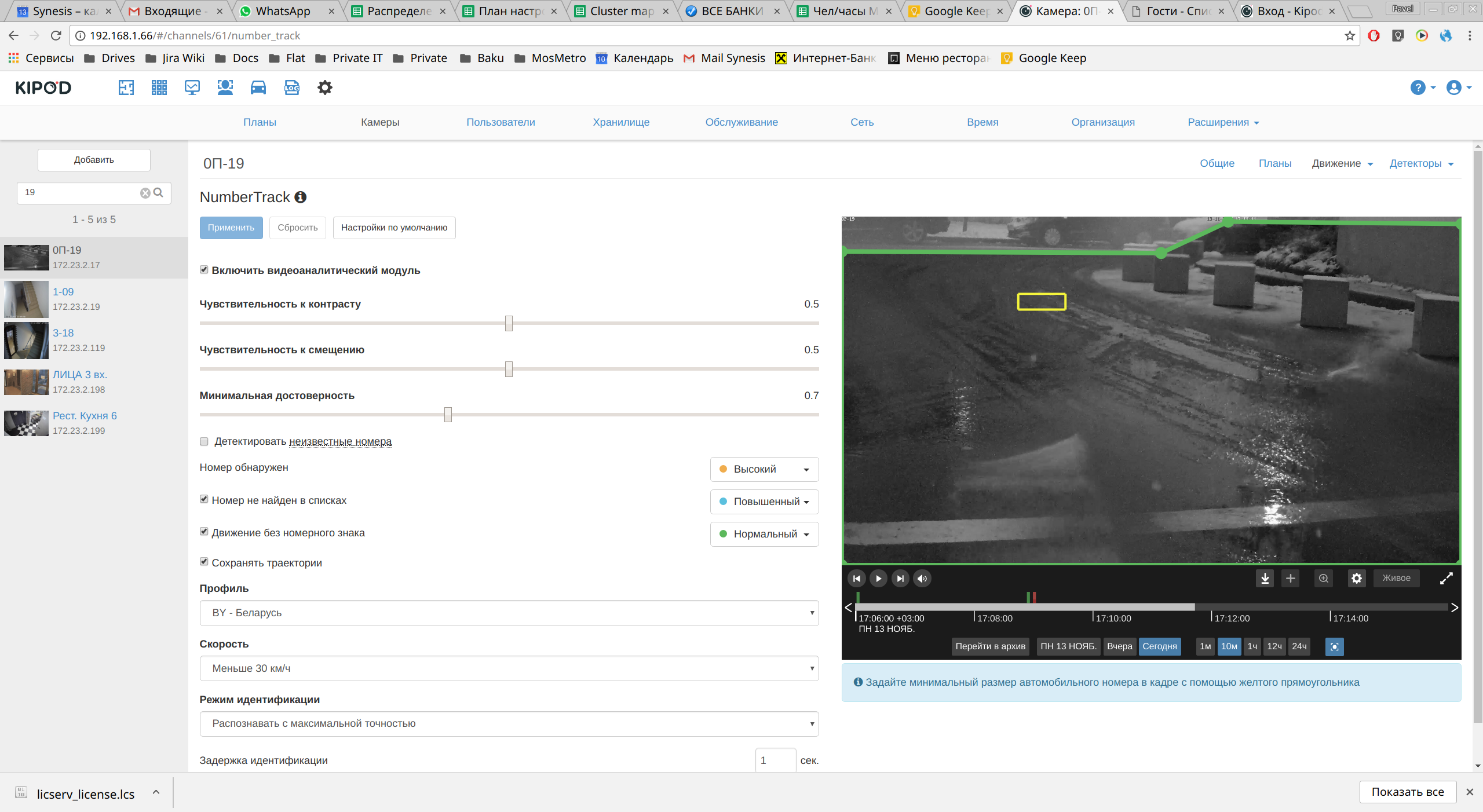Open the monitoring screen icon

(x=192, y=87)
